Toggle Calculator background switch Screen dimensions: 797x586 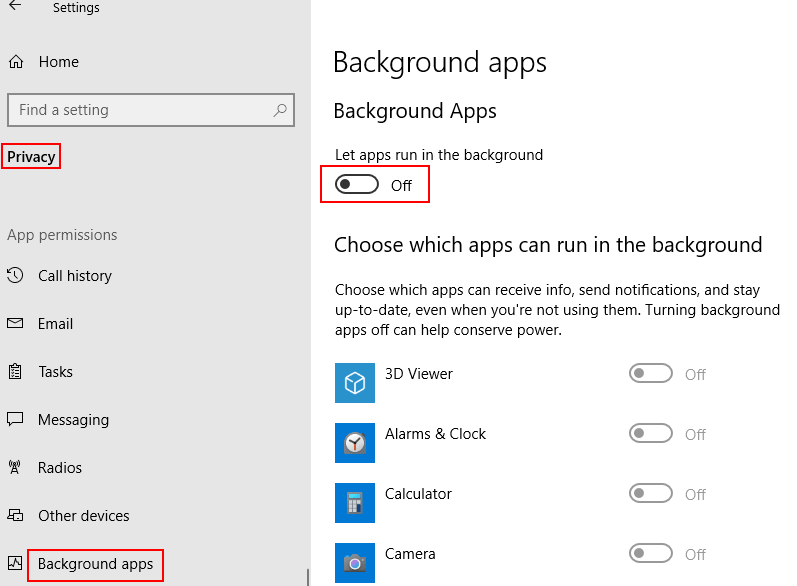pos(651,494)
